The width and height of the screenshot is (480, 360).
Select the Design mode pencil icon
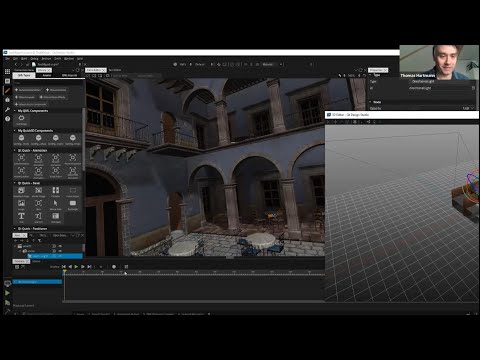(x=7, y=90)
